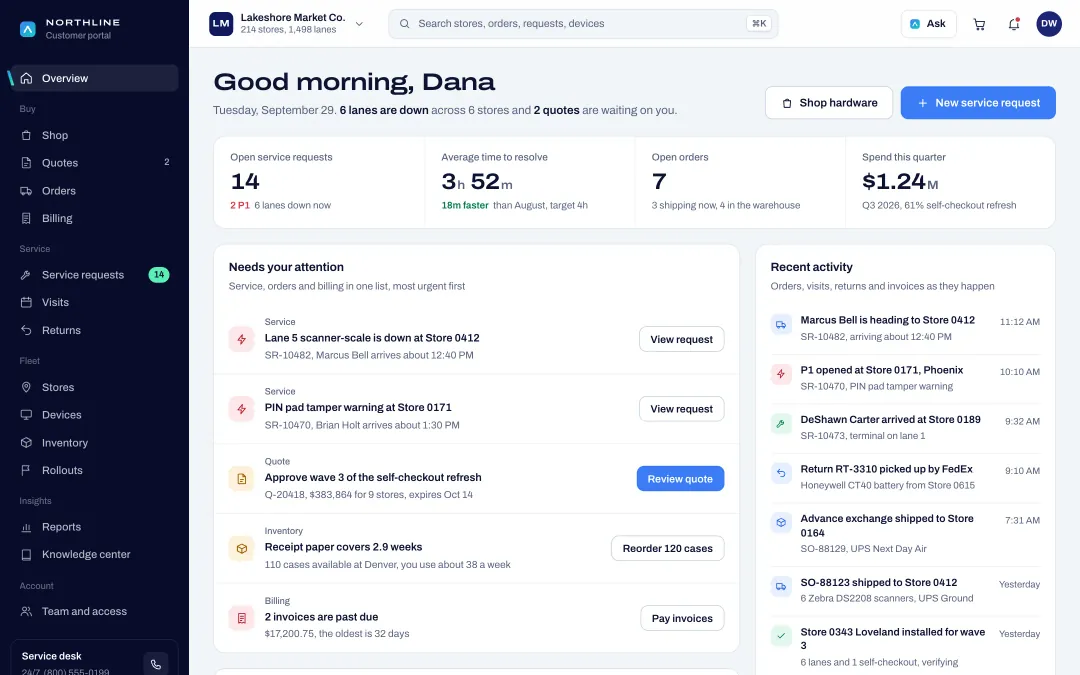Click the ⌘K shortcut badge

click(759, 23)
